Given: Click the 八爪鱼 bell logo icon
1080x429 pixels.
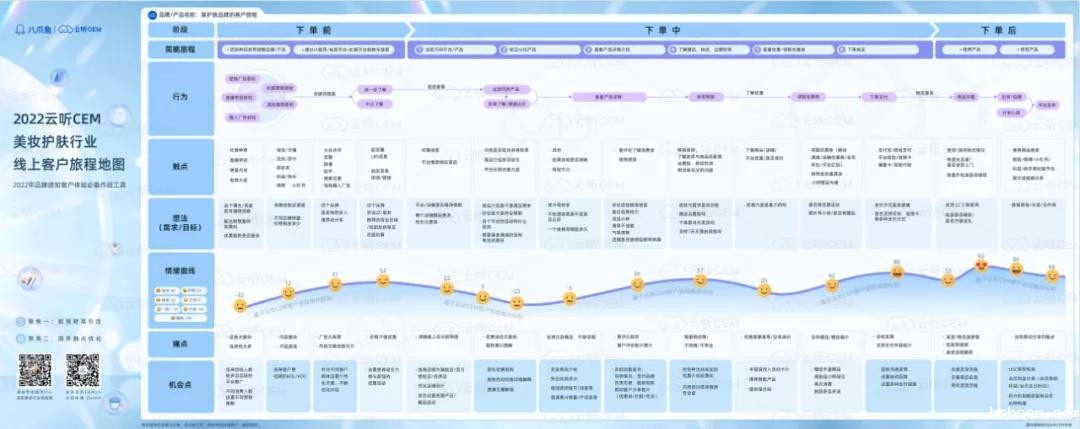Looking at the screenshot, I should click(x=20, y=29).
